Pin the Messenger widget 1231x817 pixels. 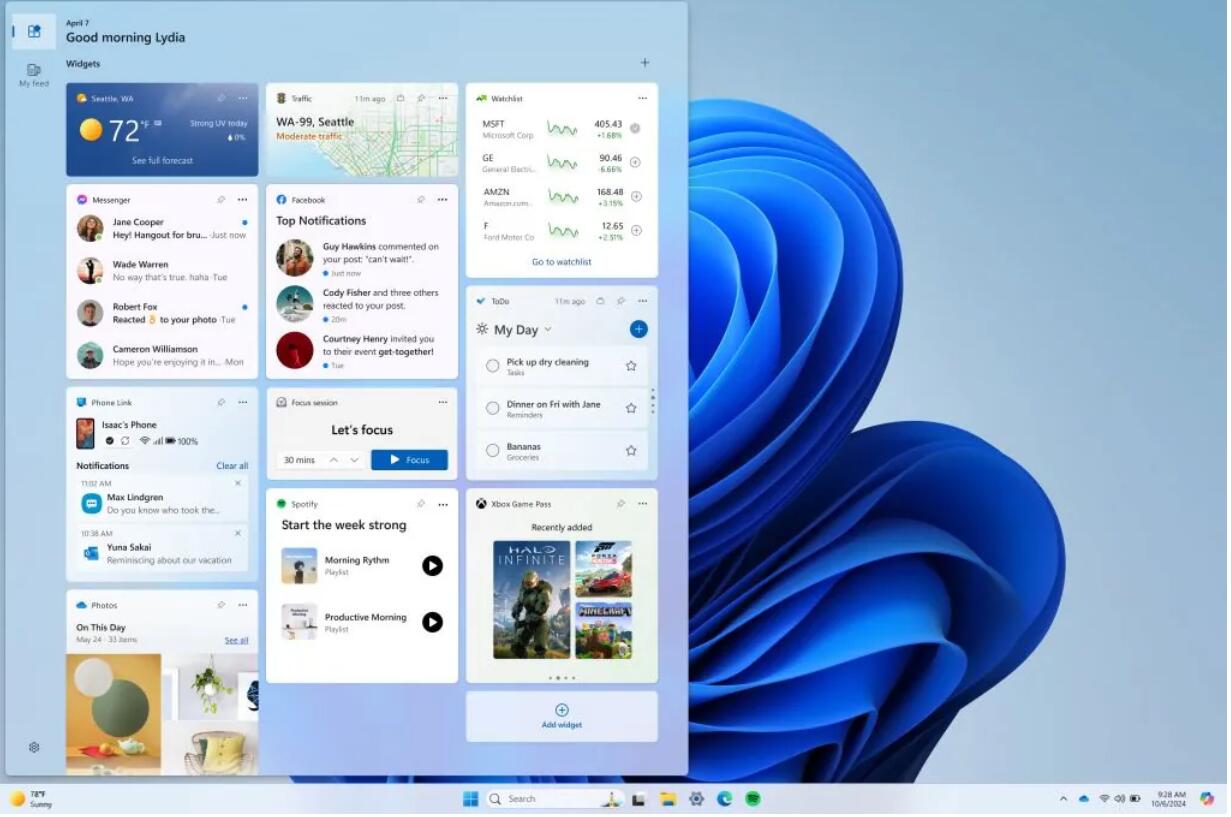tap(221, 200)
